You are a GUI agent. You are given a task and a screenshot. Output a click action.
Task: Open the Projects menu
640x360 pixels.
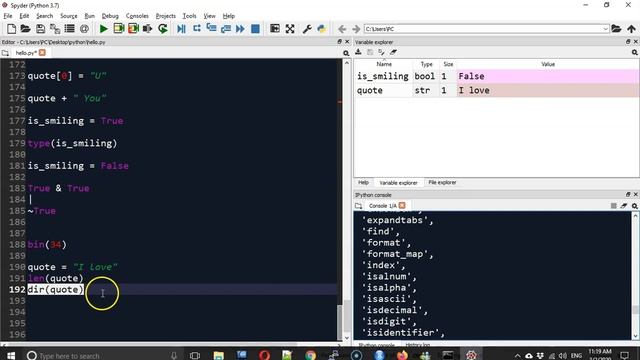coord(166,16)
